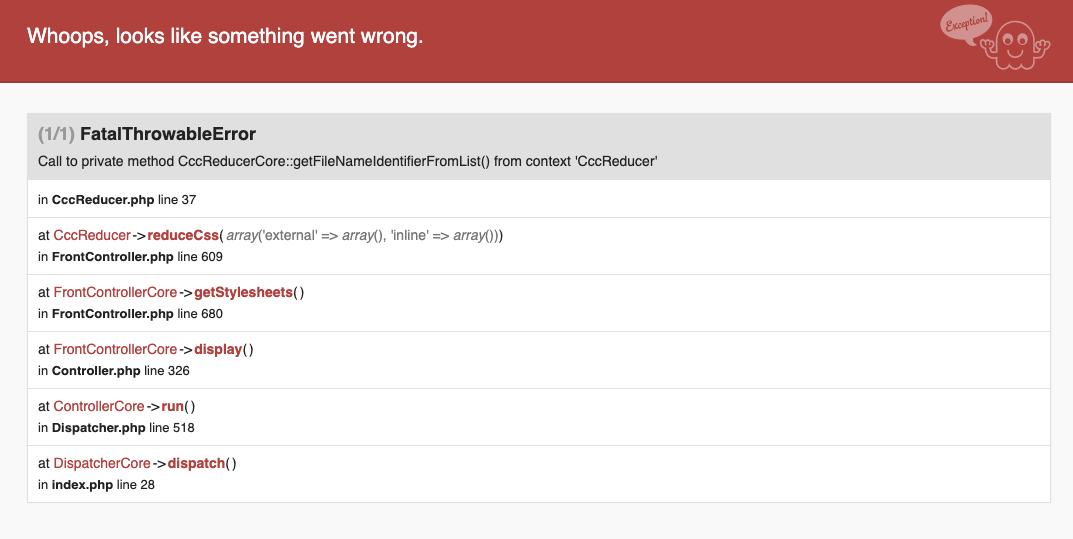This screenshot has width=1073, height=539.
Task: Click the 'Call to private method' error message
Action: pyautogui.click(x=347, y=161)
